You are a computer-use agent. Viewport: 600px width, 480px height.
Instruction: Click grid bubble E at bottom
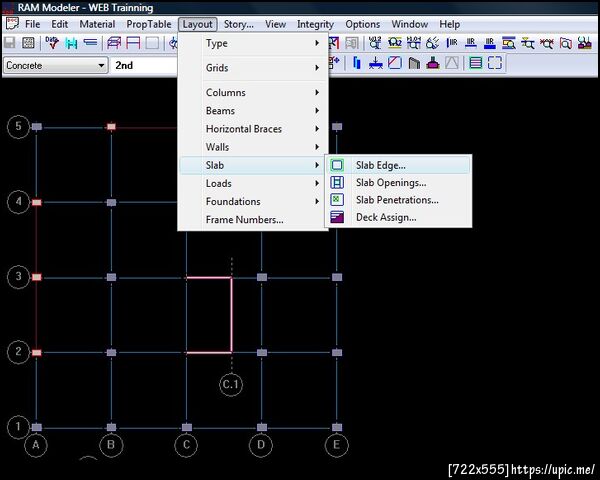(x=336, y=445)
